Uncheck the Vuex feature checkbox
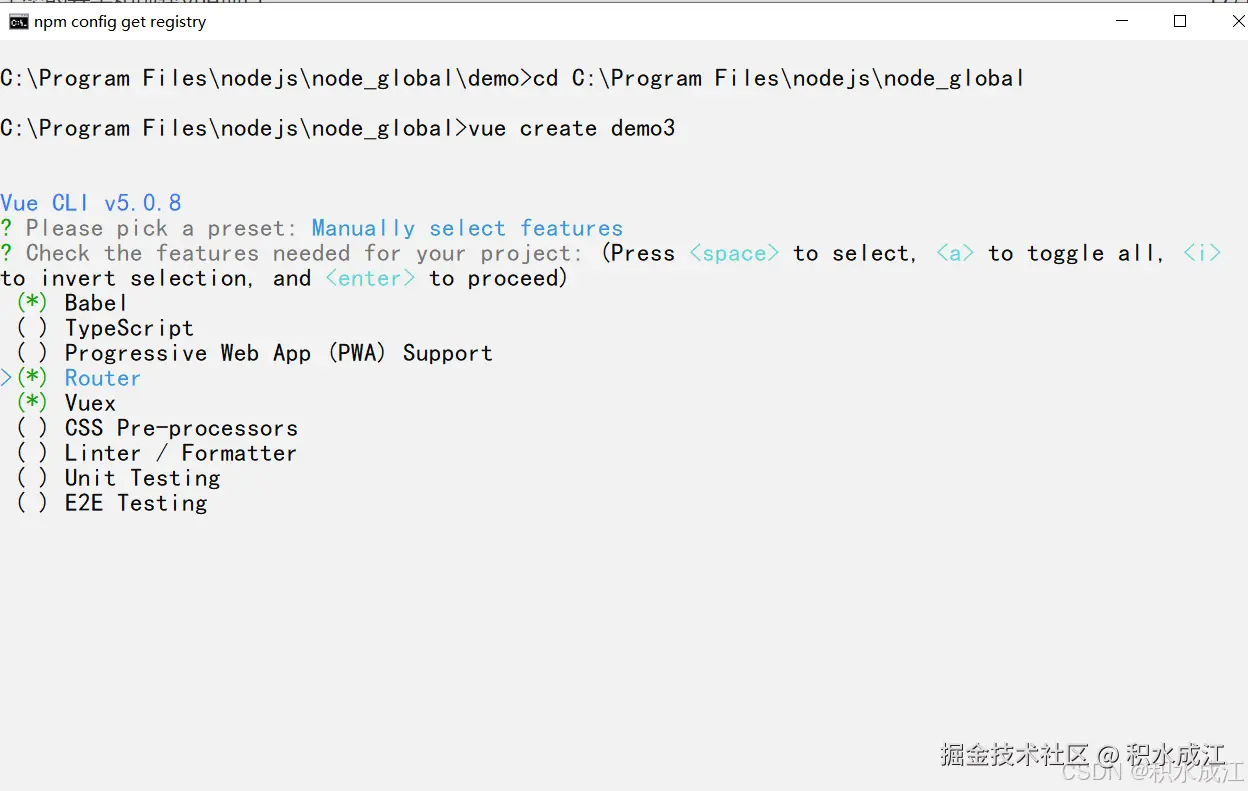Viewport: 1248px width, 791px height. click(32, 403)
